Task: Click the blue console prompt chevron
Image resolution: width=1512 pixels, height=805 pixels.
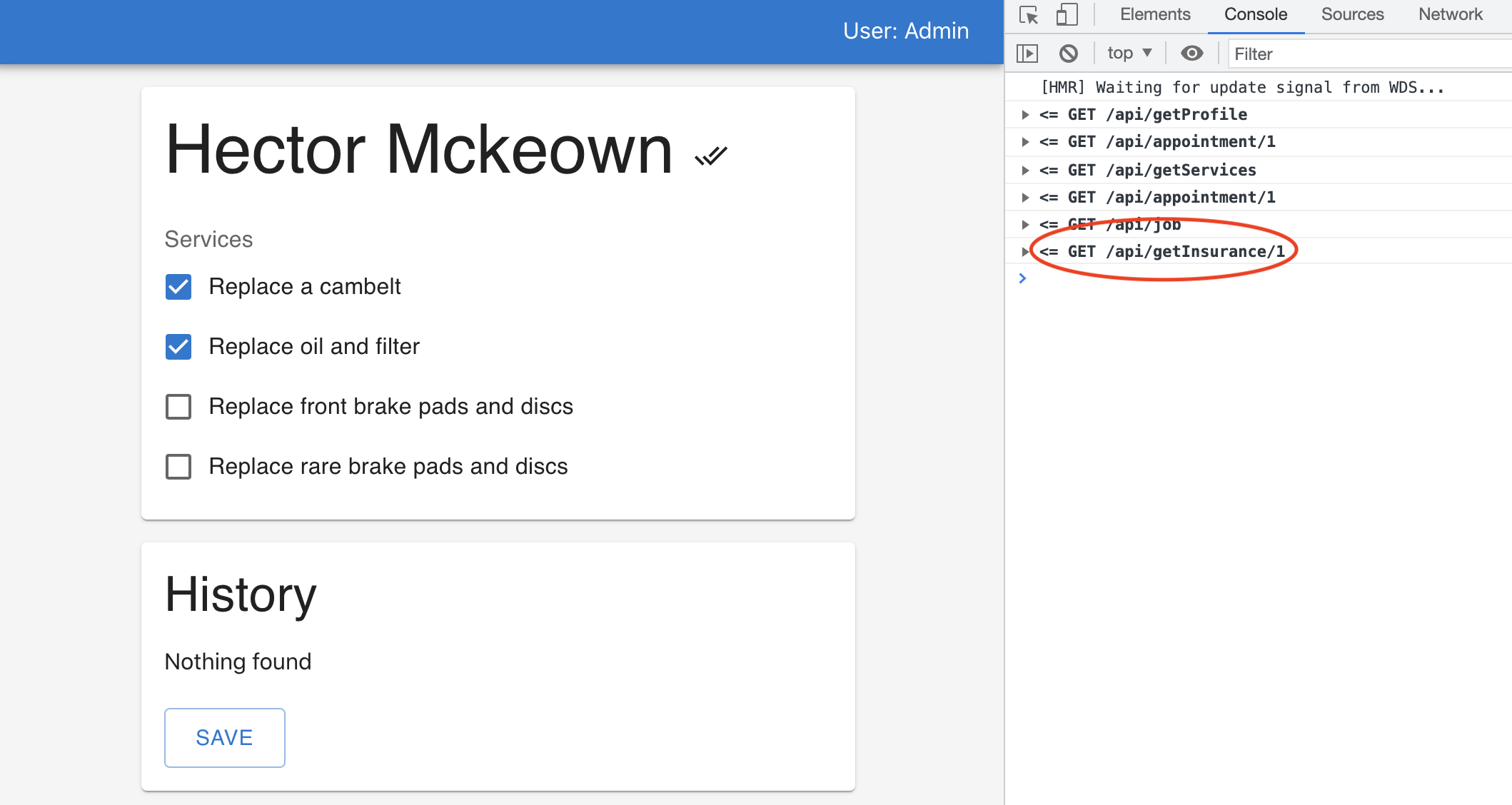Action: tap(1022, 278)
